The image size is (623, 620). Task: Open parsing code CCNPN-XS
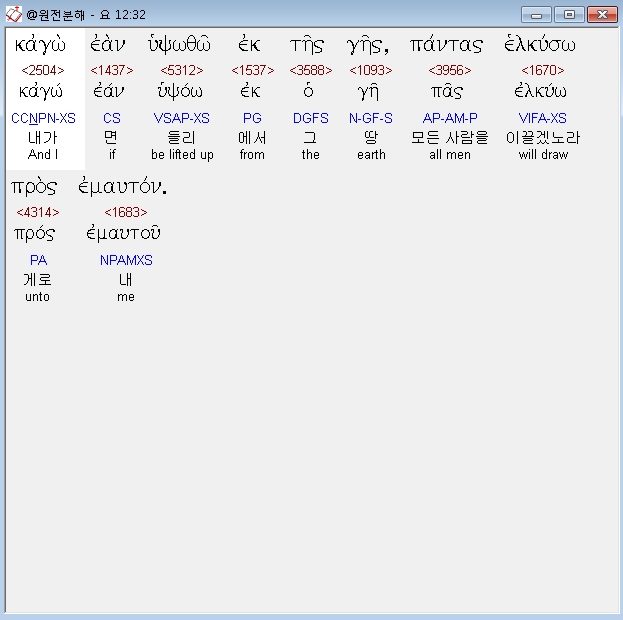43,118
